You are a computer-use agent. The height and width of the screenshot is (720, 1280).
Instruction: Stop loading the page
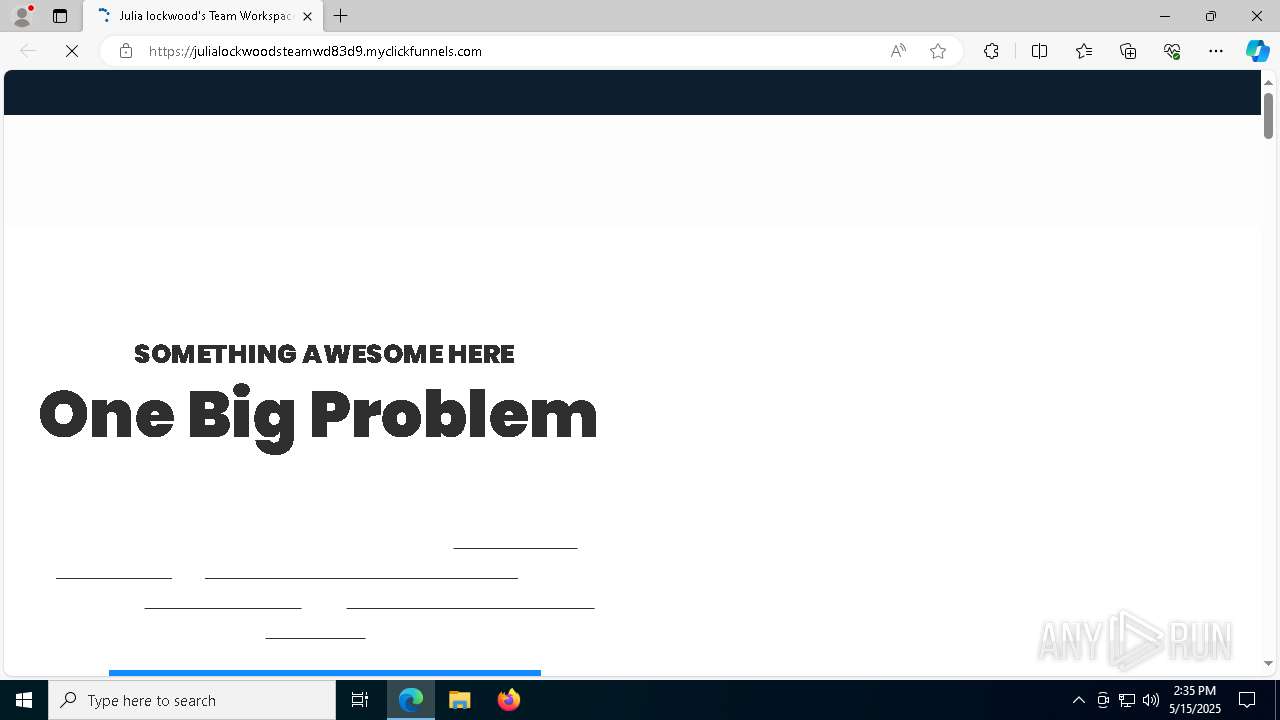coord(72,51)
